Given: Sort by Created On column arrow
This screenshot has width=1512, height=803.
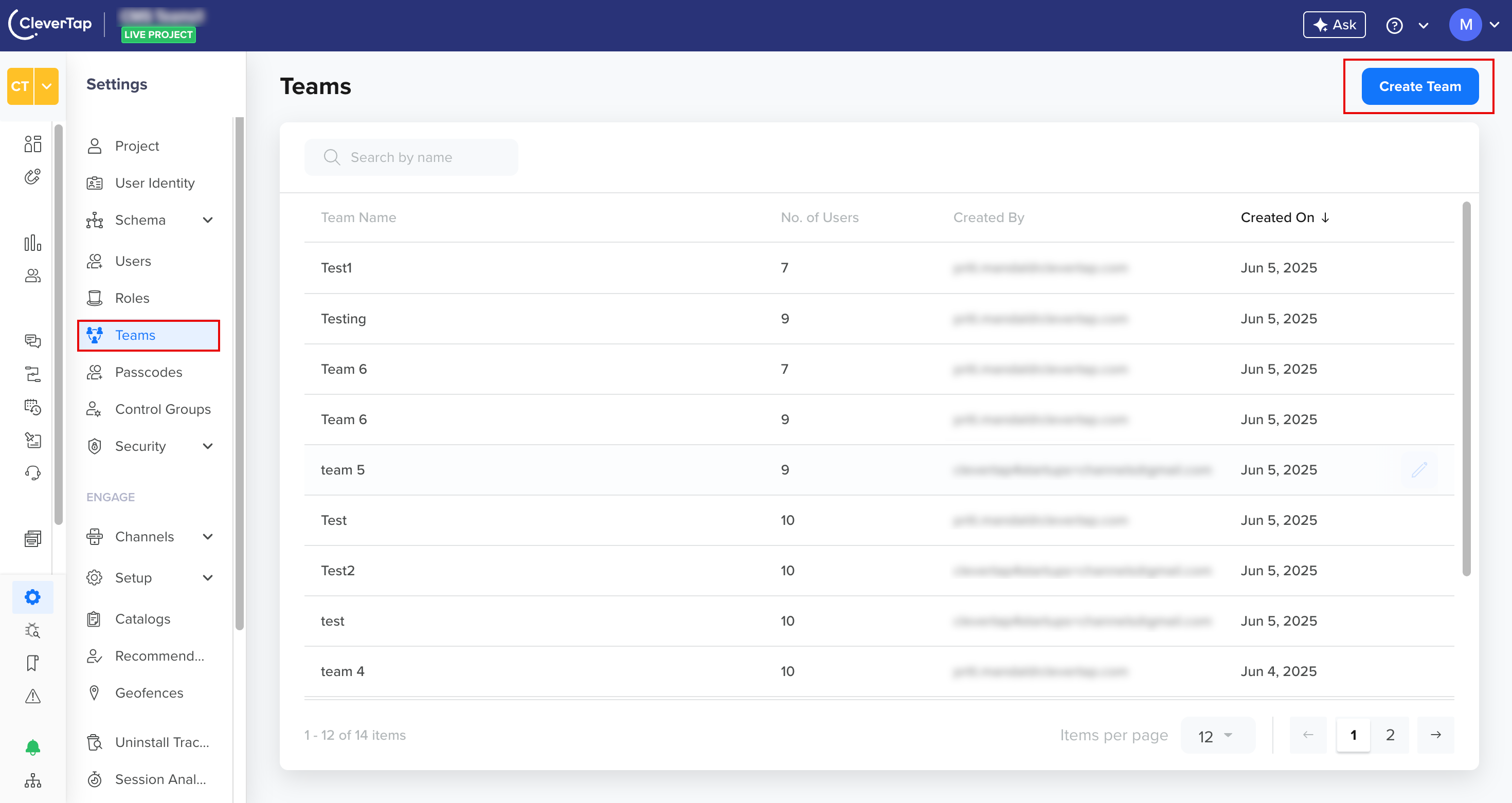Looking at the screenshot, I should tap(1325, 217).
